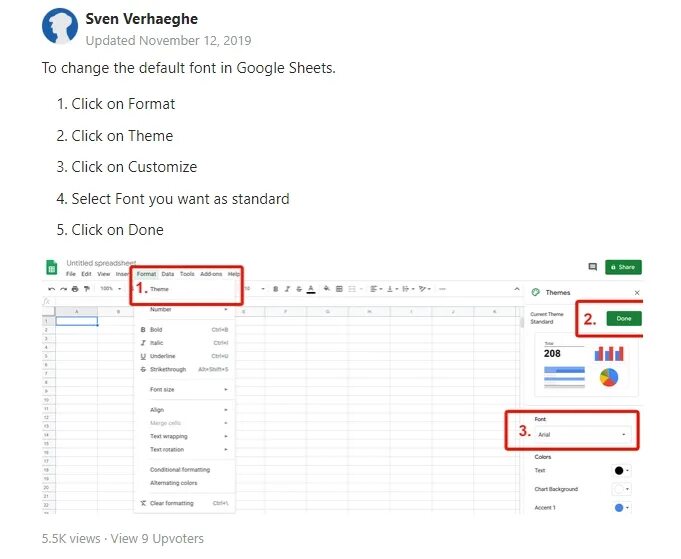Choose Underline from the Format menu
This screenshot has width=681, height=559.
tap(185, 356)
